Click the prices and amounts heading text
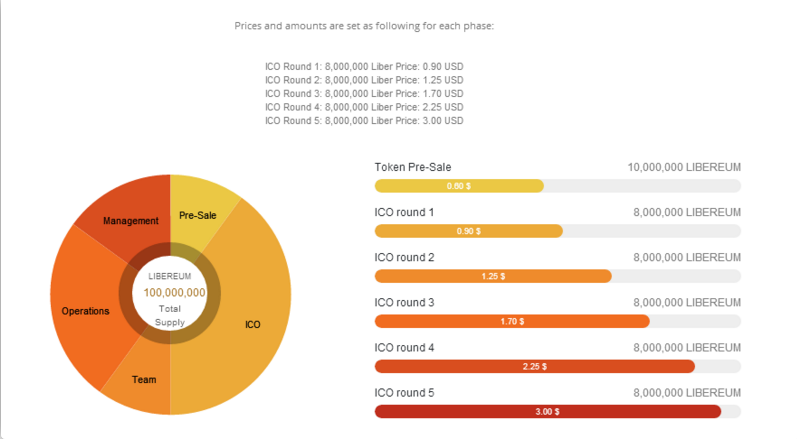Viewport: 797px width, 439px height. click(364, 26)
